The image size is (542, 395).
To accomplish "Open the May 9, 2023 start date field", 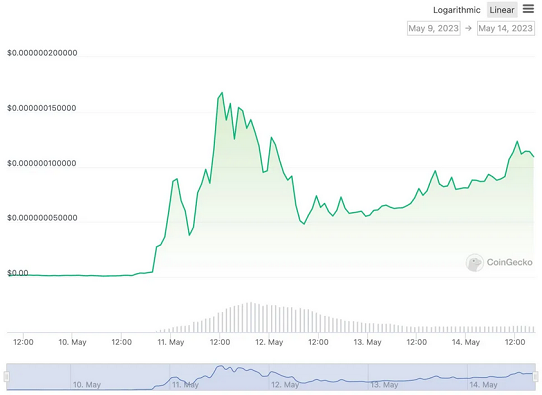I will [x=433, y=28].
